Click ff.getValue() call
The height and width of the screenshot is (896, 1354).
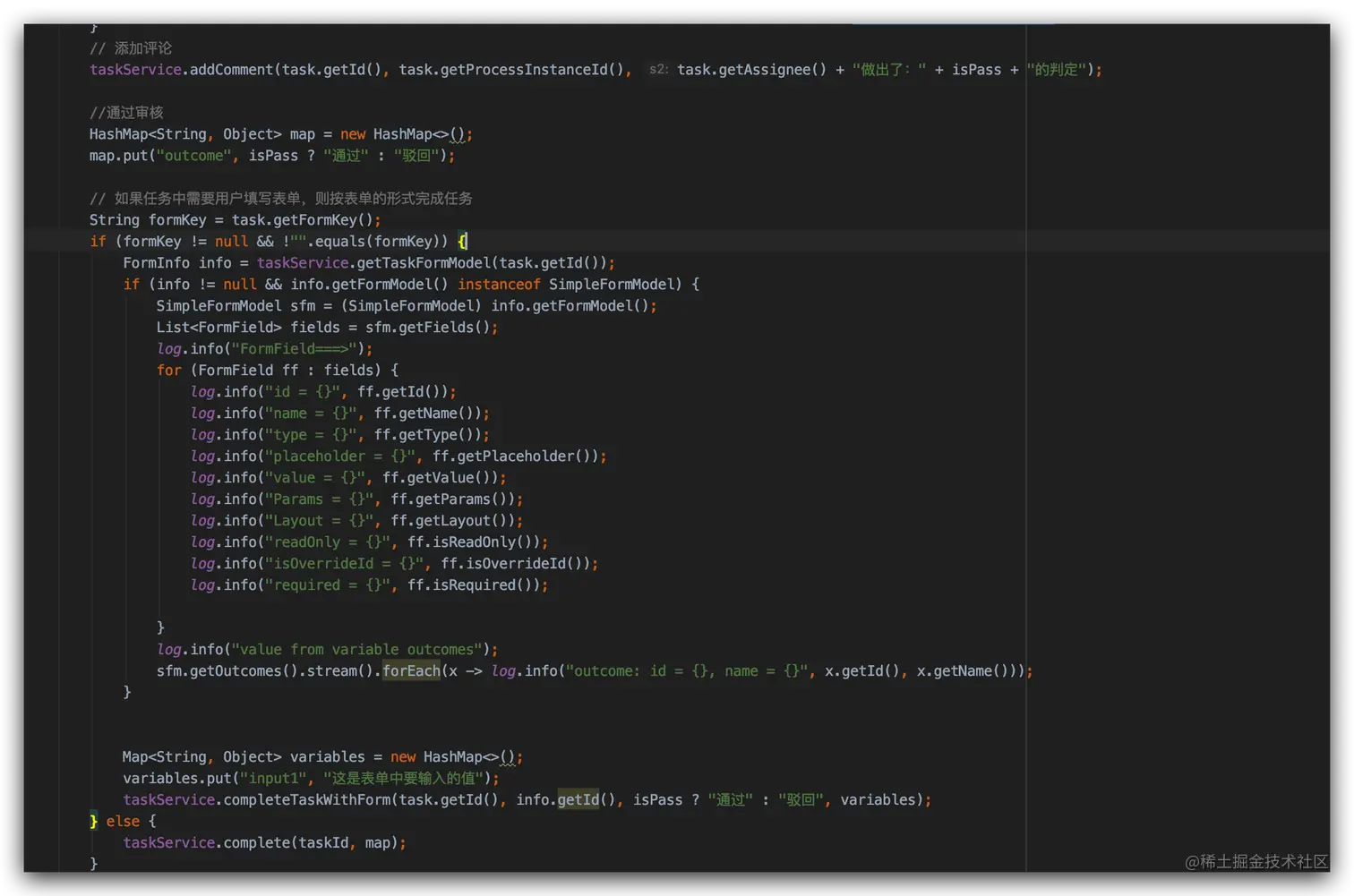pos(440,478)
